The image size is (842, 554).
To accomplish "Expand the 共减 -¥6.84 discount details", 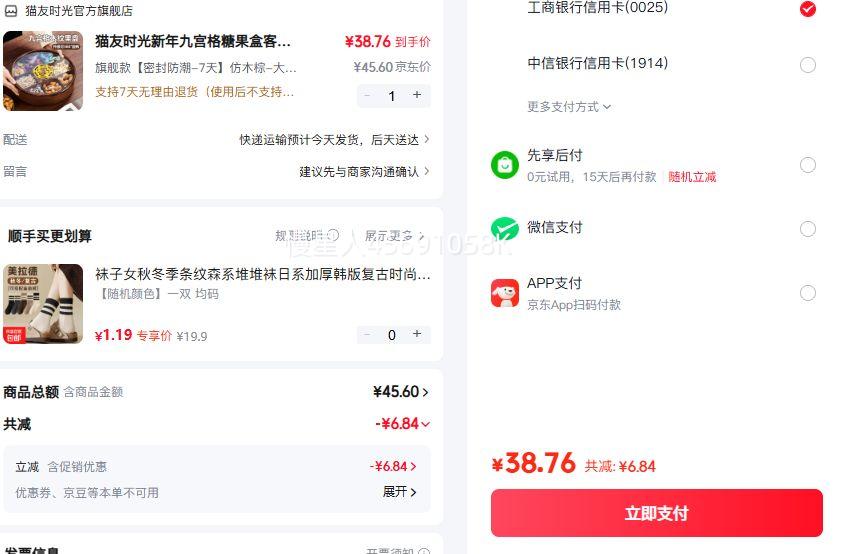I will coord(403,424).
